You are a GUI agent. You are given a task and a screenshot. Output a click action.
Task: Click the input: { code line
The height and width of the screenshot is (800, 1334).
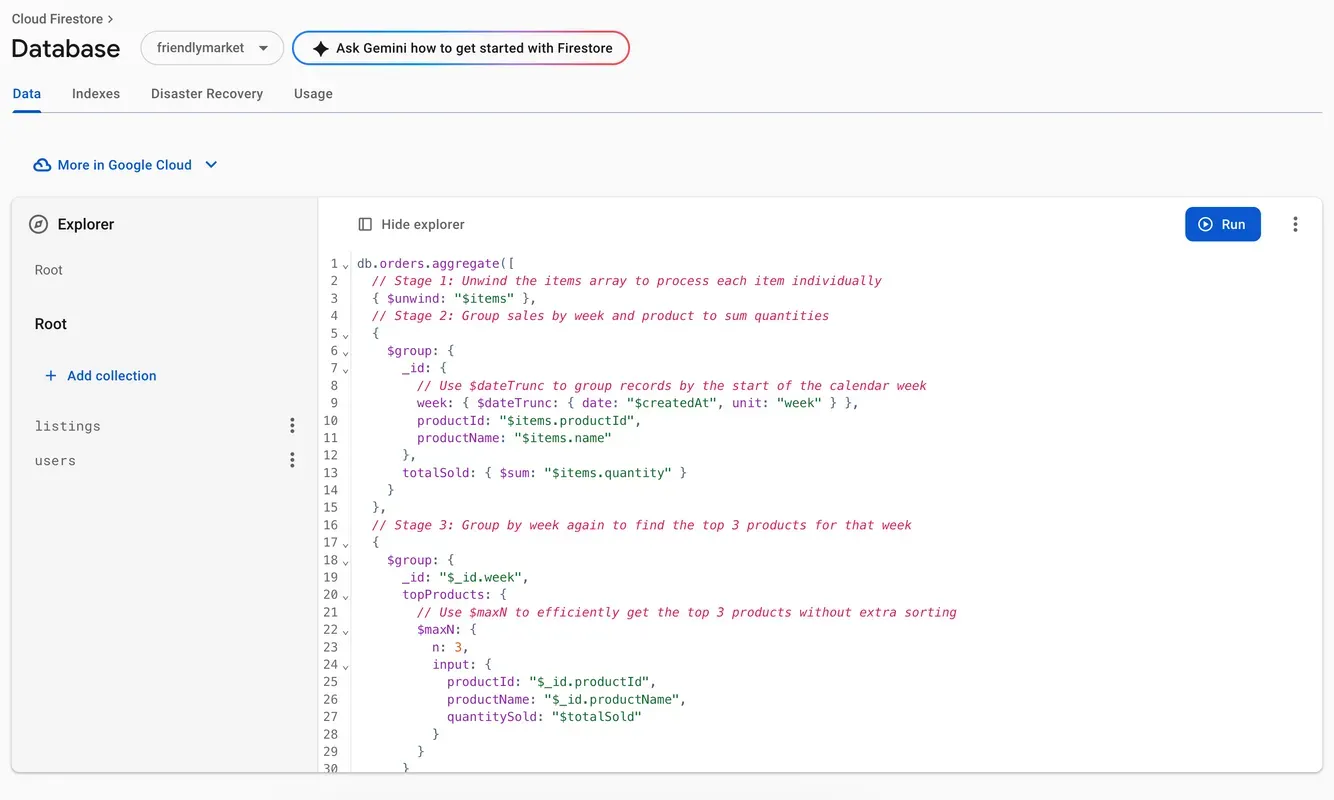[462, 664]
